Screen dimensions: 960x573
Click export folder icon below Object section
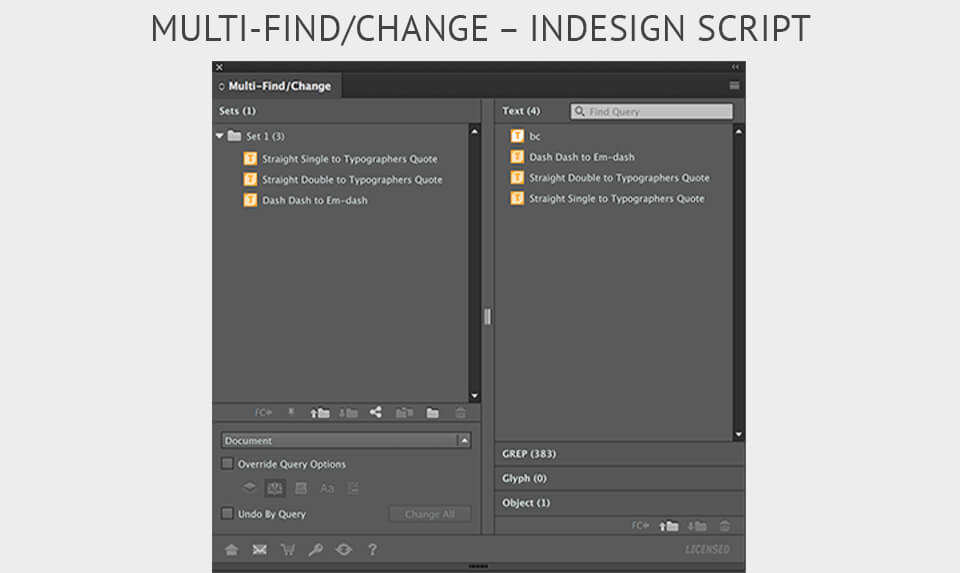697,526
